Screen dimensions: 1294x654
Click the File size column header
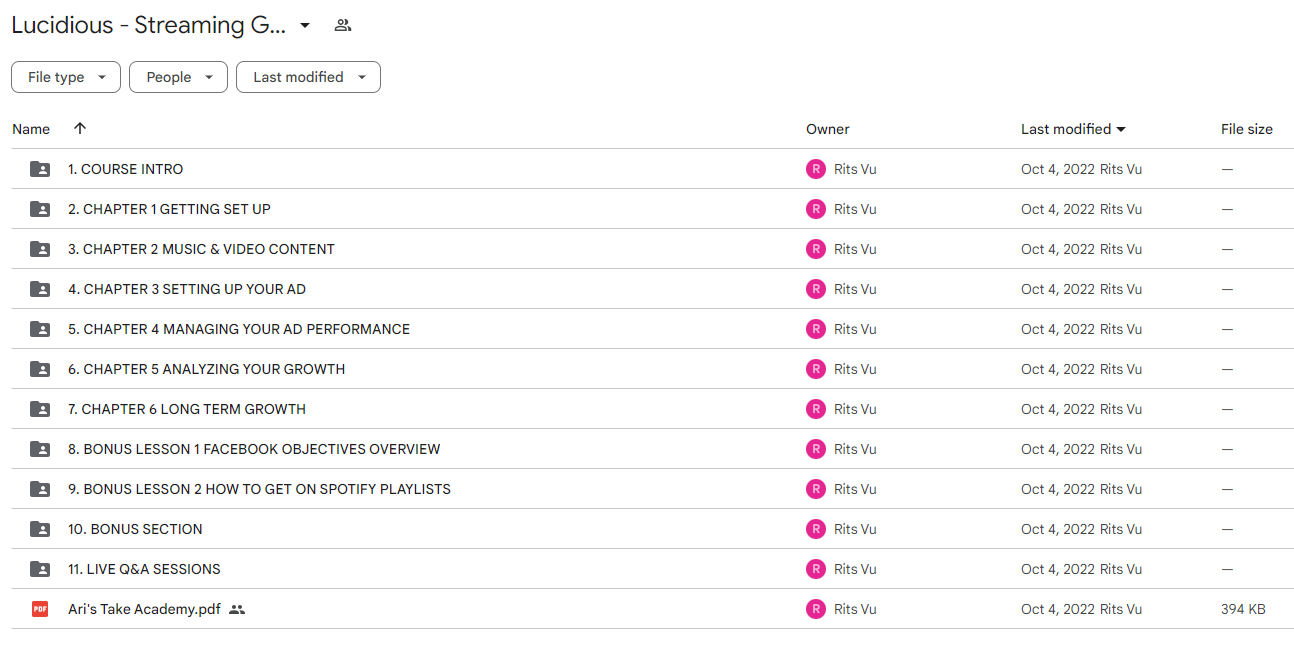1247,129
